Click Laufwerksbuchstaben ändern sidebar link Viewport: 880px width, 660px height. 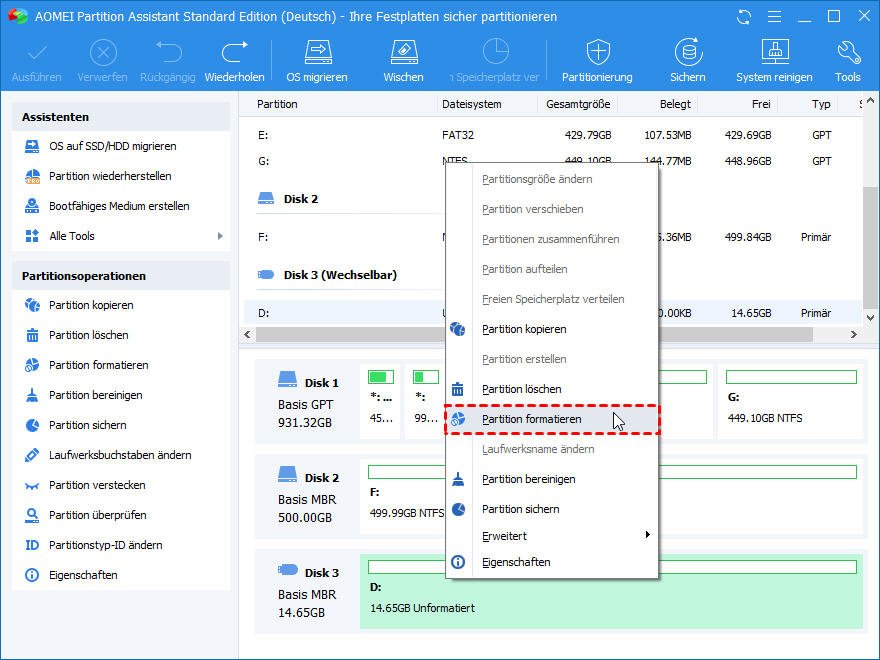click(x=120, y=455)
